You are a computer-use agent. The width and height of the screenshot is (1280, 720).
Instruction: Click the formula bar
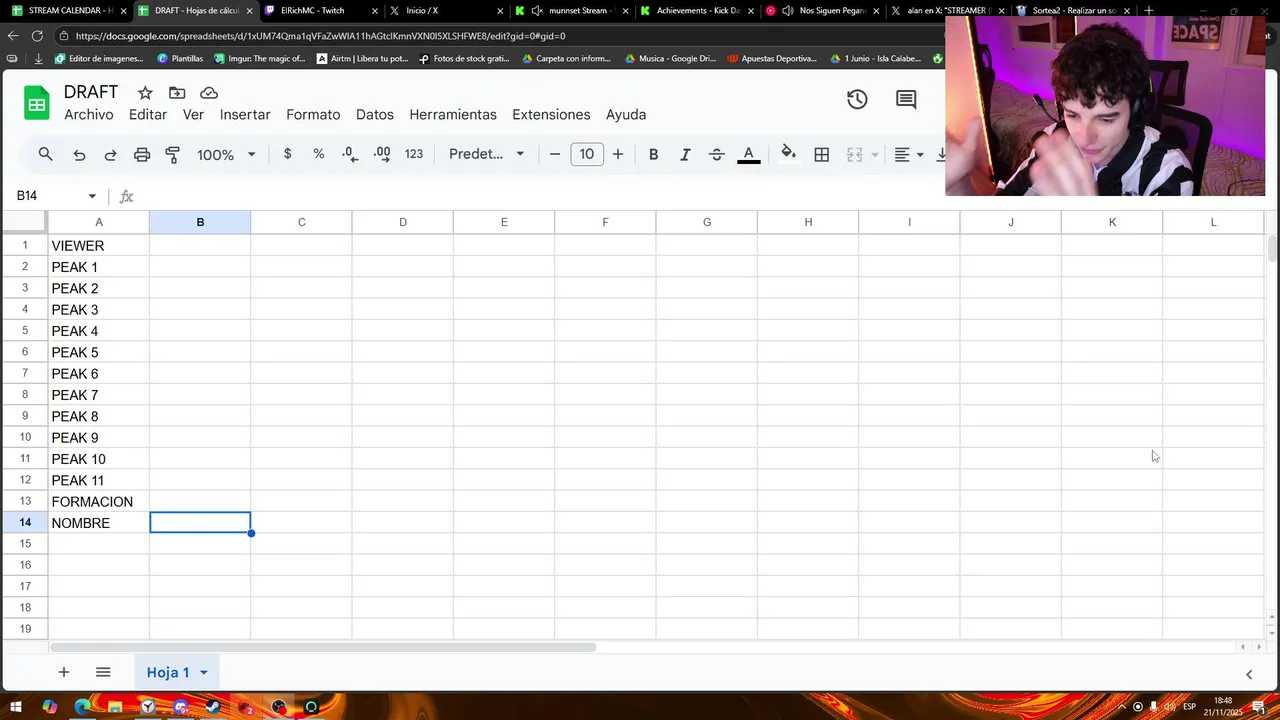[540, 196]
